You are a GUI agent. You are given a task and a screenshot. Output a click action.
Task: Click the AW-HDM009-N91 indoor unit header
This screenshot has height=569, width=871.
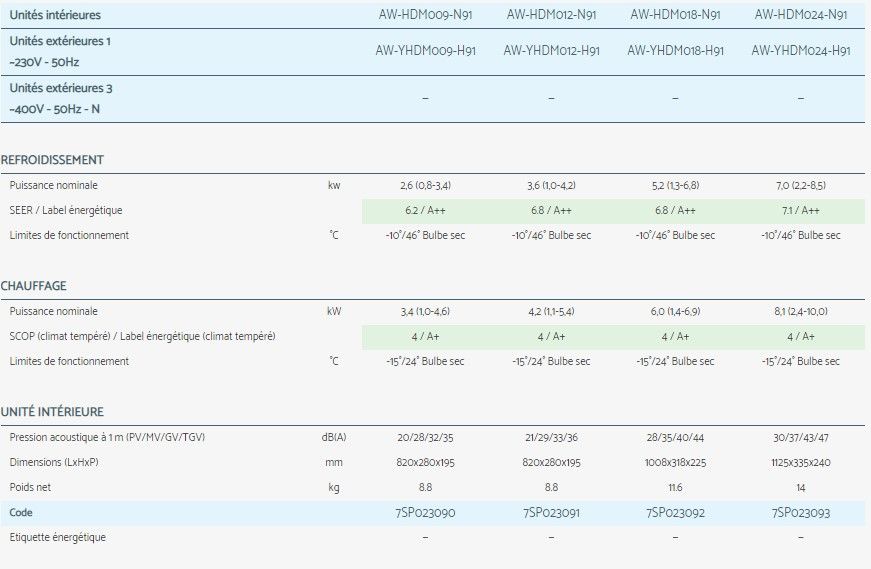tap(425, 15)
